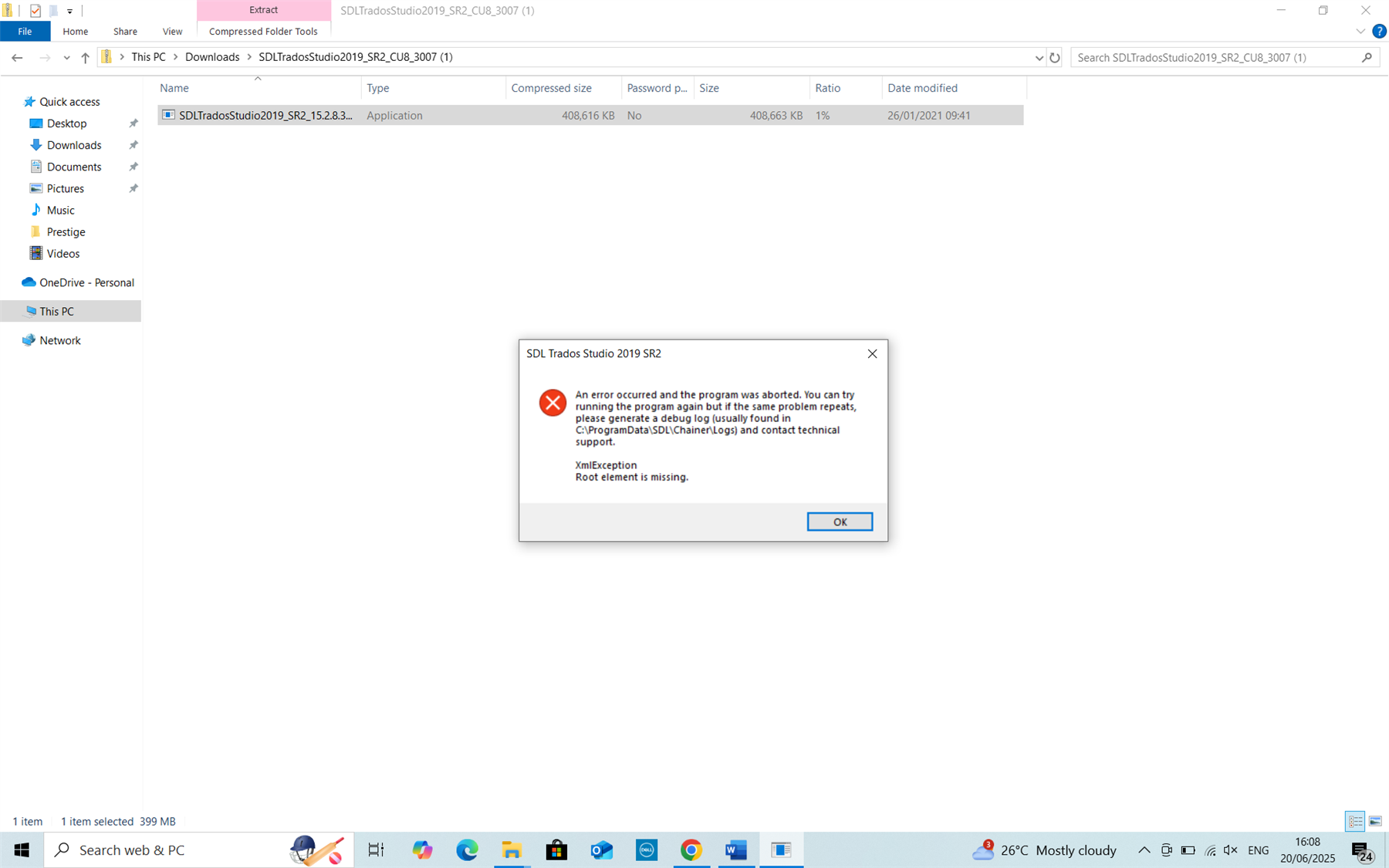This screenshot has width=1389, height=868.
Task: Launch Google Chrome from the taskbar
Action: point(691,849)
